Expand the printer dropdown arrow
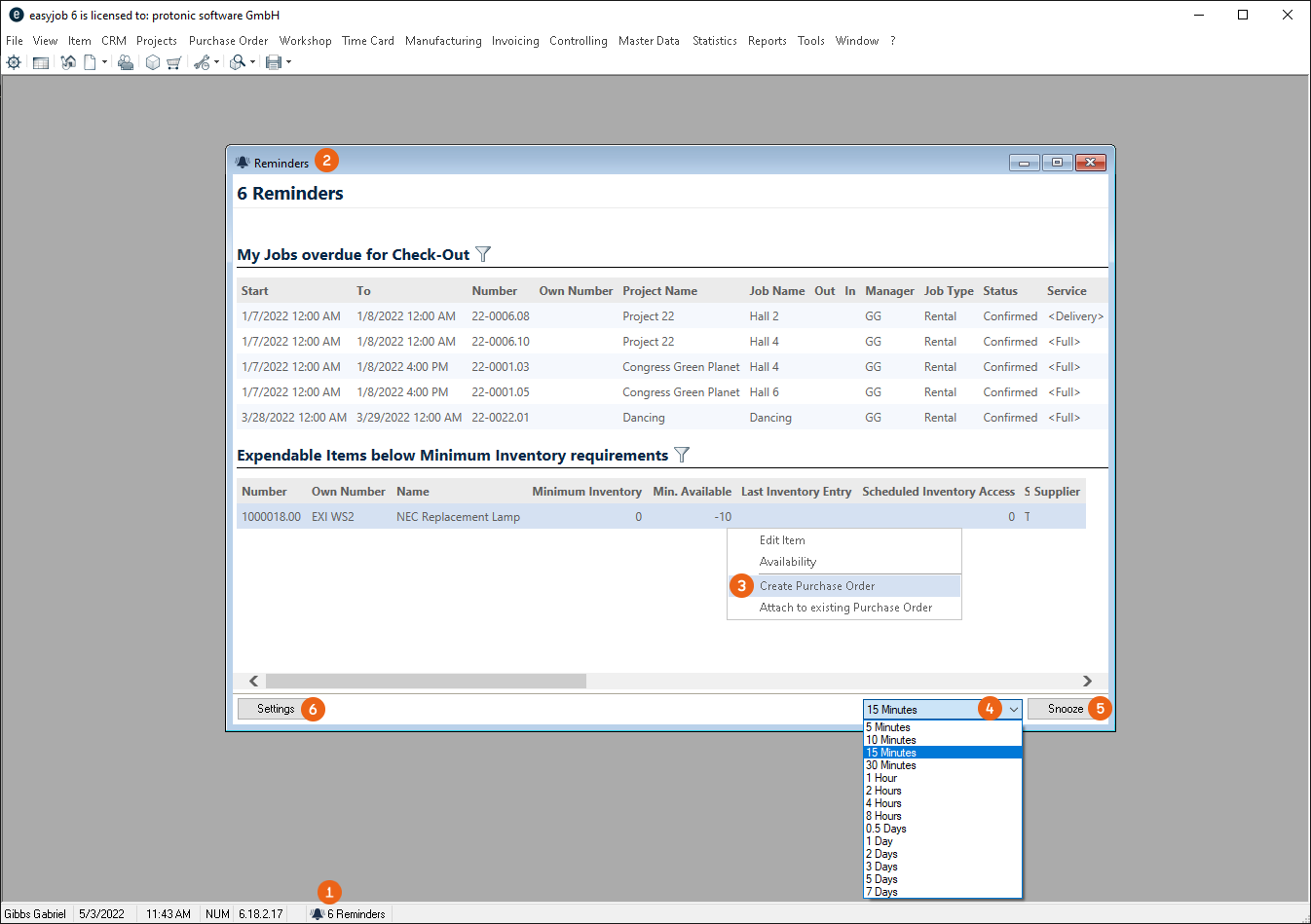This screenshot has height=924, width=1311. [x=288, y=62]
